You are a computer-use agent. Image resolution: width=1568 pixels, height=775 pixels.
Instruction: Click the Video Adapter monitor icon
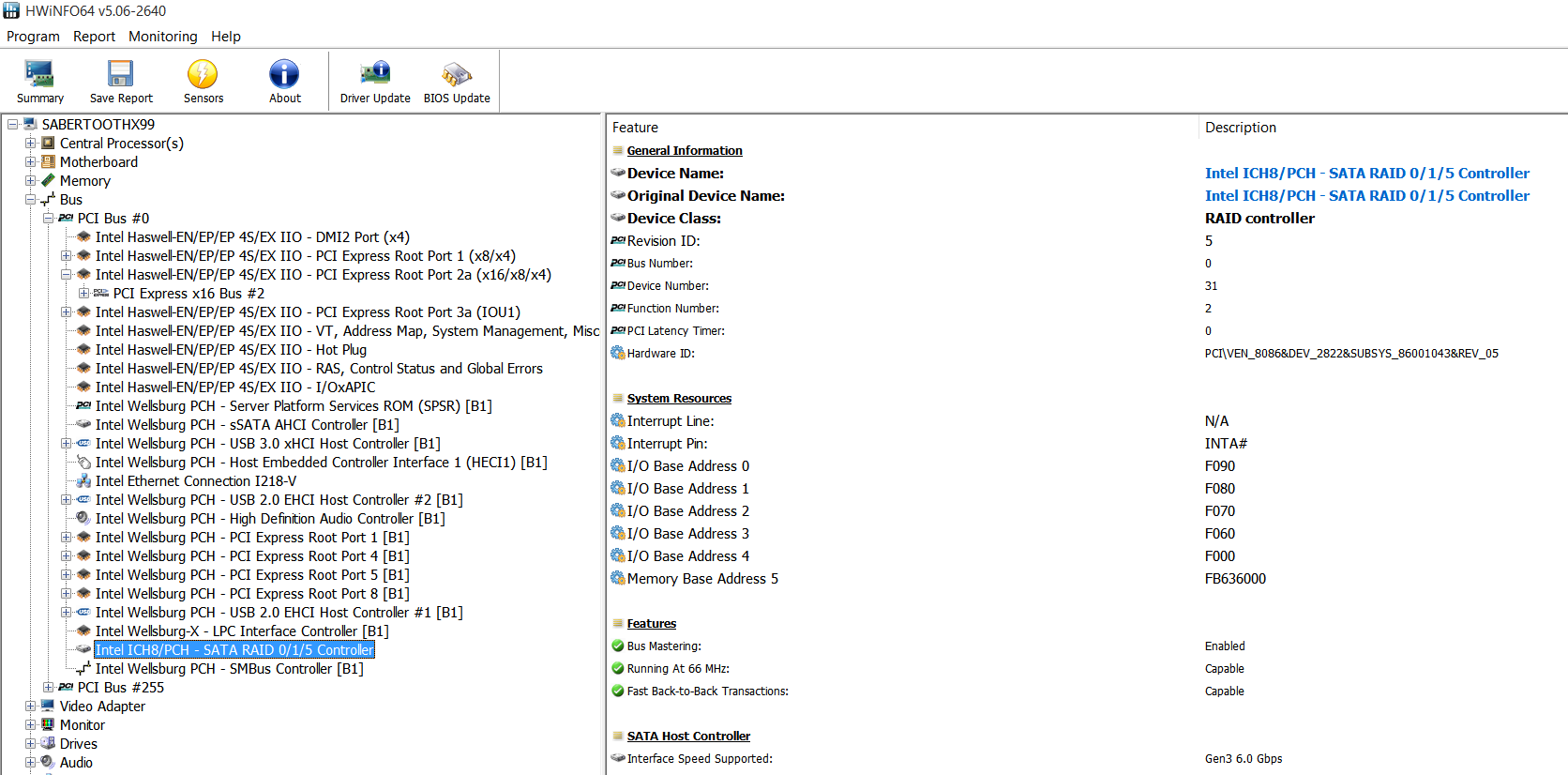pyautogui.click(x=48, y=707)
